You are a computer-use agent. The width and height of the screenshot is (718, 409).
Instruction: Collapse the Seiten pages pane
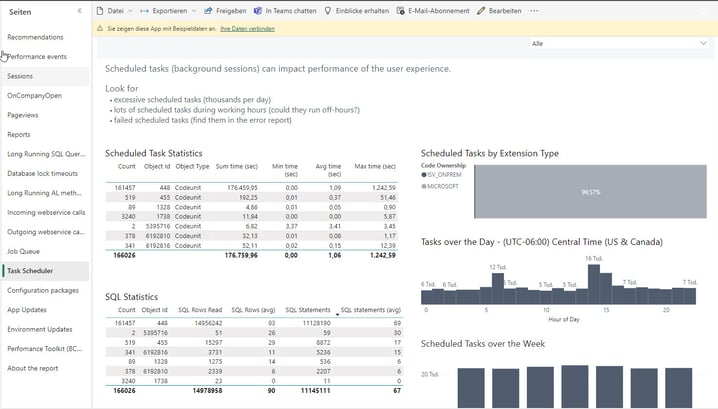click(80, 11)
